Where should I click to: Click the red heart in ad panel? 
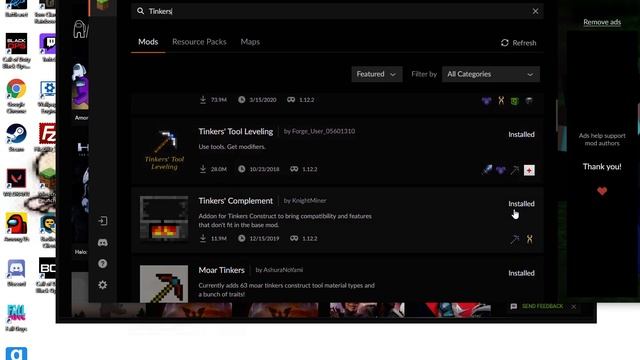click(602, 191)
